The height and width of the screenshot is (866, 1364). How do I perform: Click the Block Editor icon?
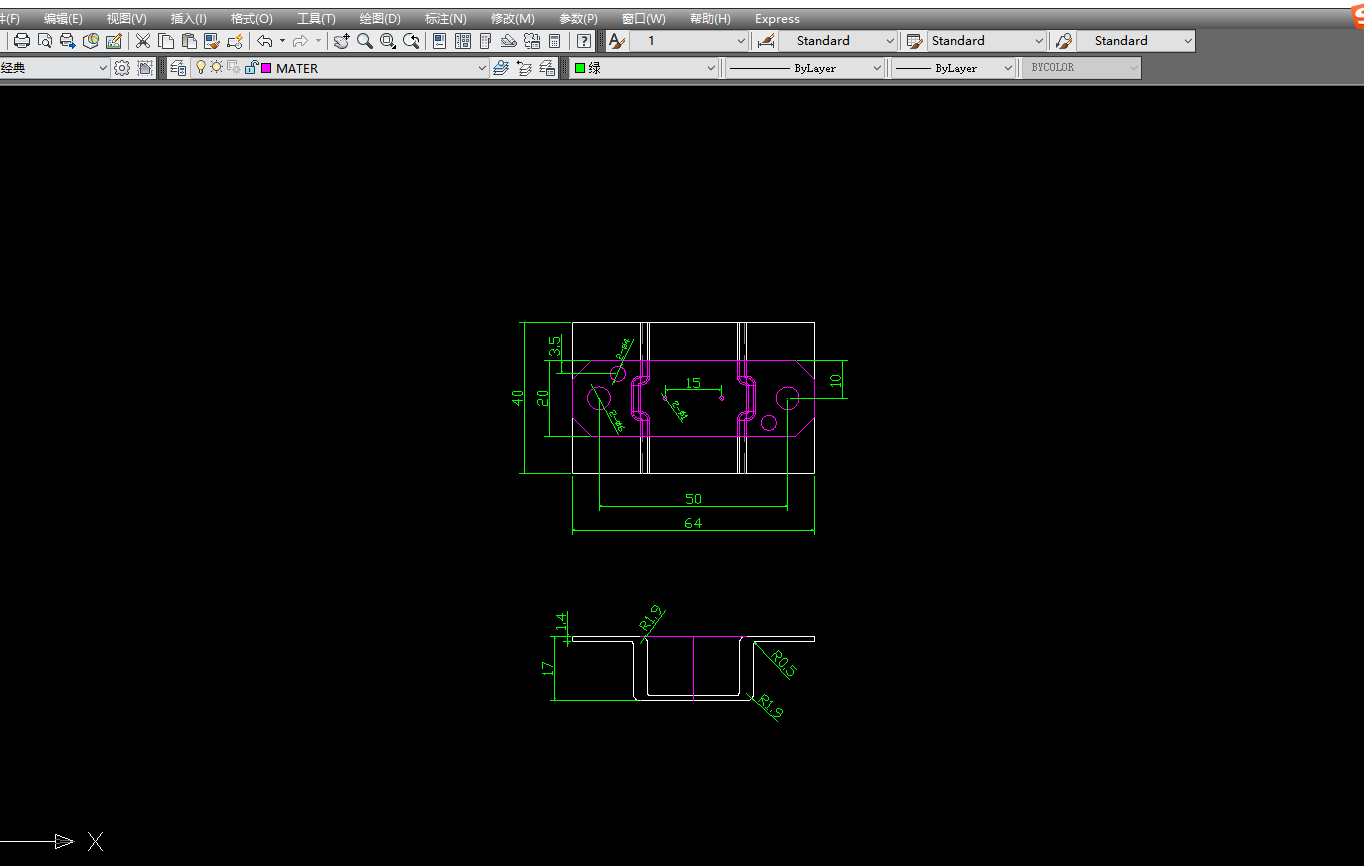tap(235, 41)
